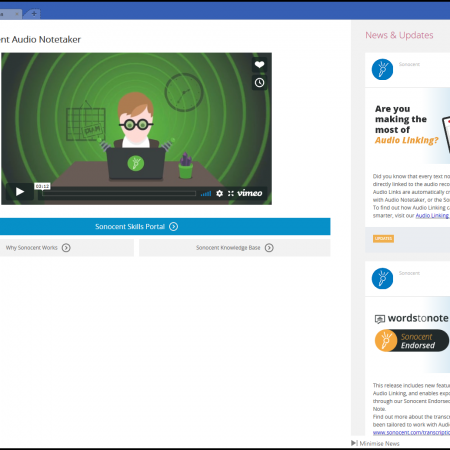Viewport: 450px width, 450px height.
Task: Click arrow icon beside Sonocent Skills Portal
Action: 173,227
